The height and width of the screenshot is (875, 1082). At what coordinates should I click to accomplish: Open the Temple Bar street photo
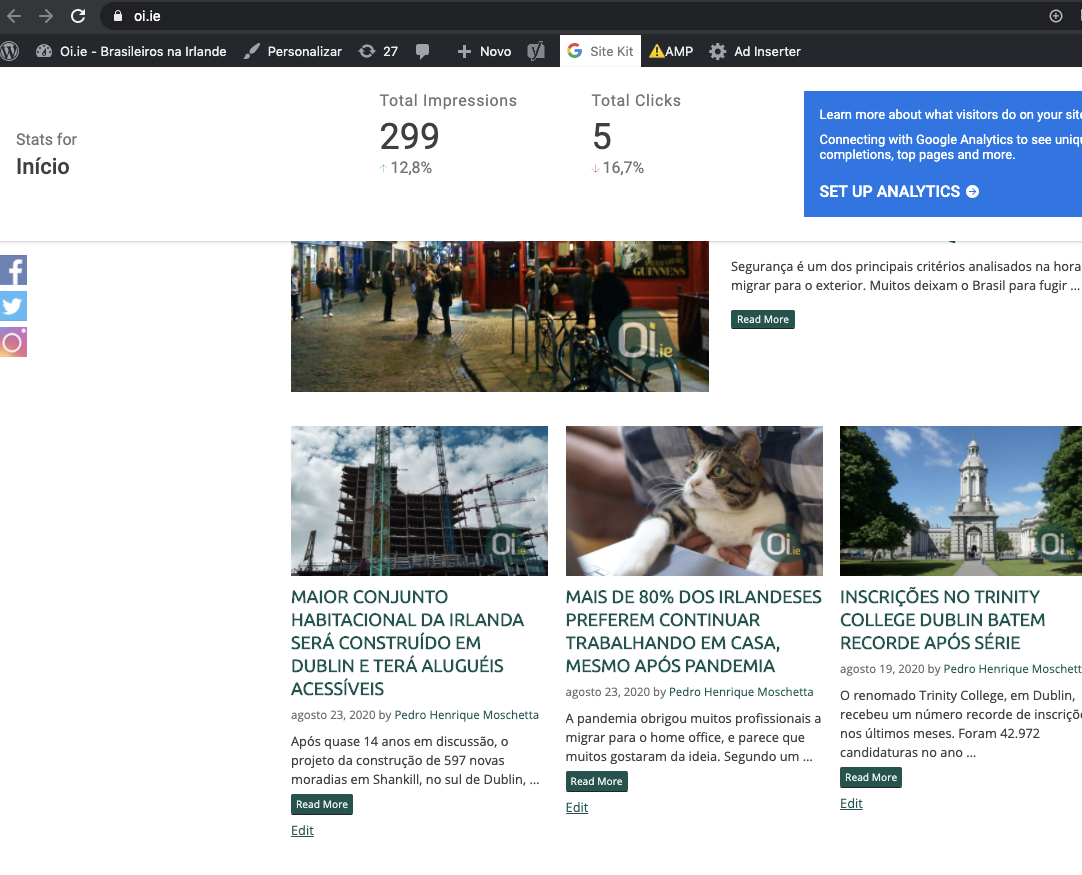(500, 316)
